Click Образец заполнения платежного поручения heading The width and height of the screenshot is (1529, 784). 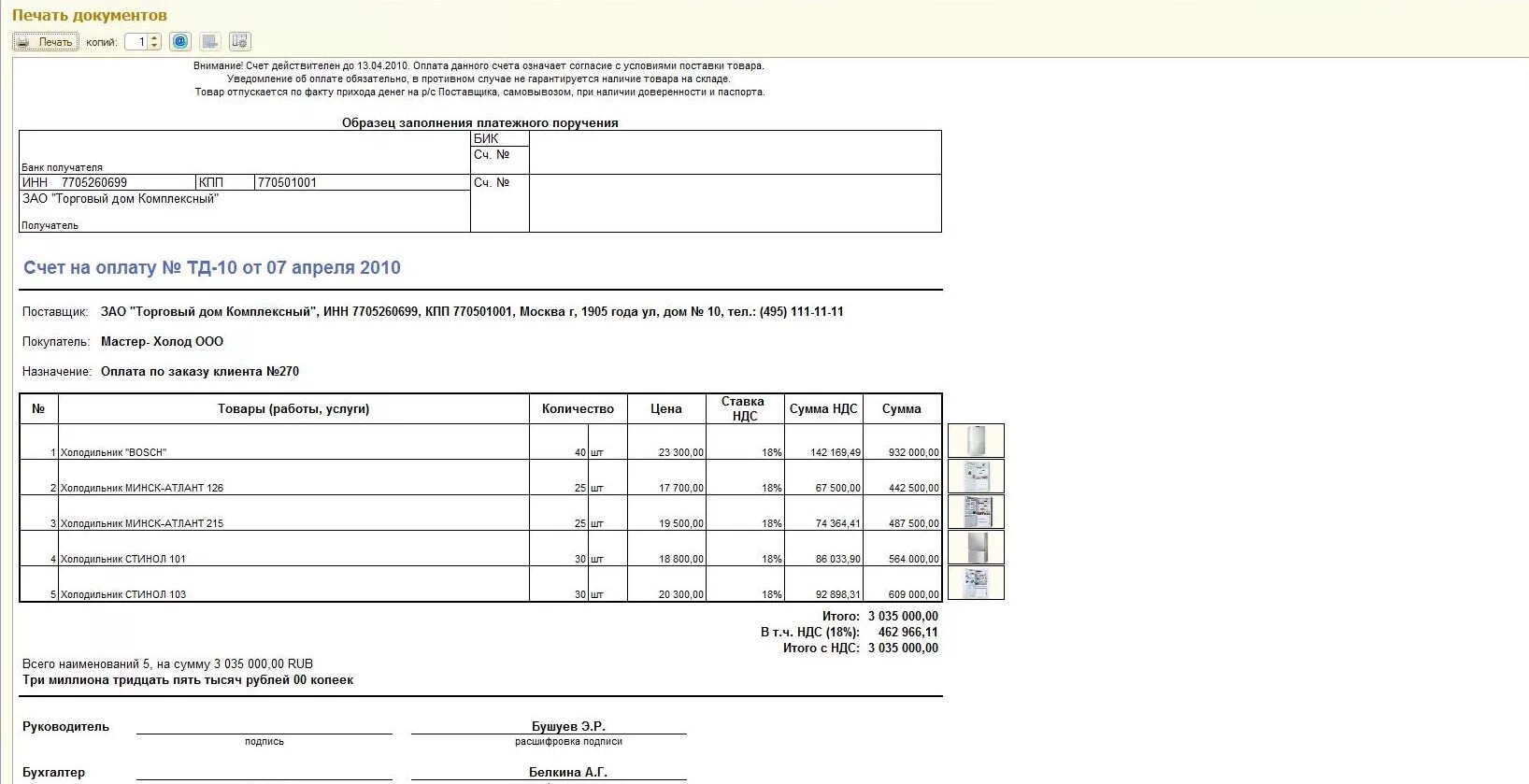(x=479, y=122)
